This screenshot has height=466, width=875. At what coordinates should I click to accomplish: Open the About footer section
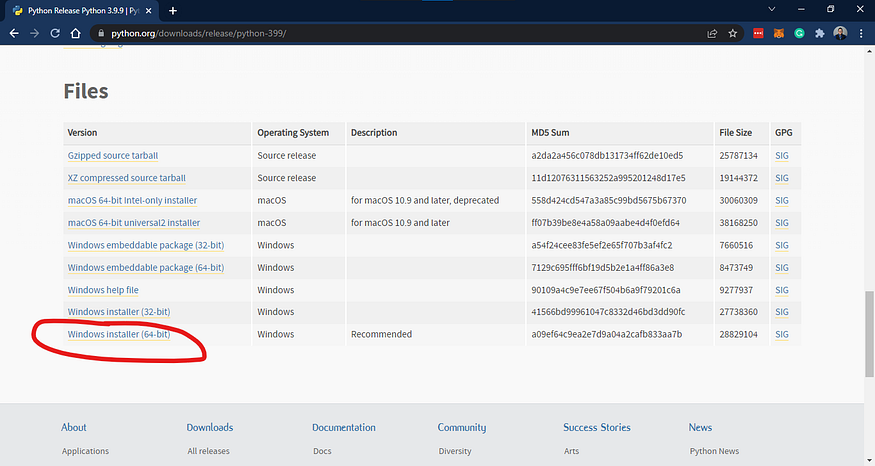74,427
